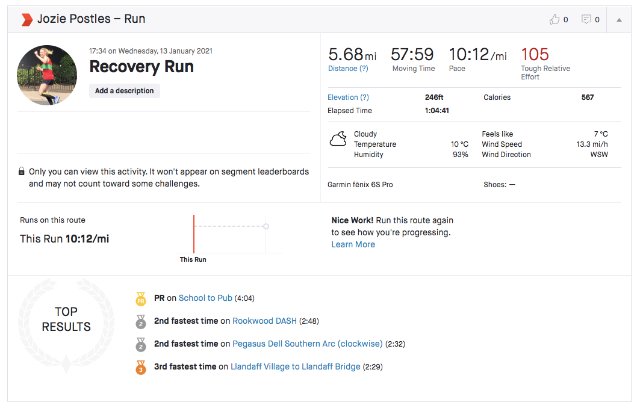Click the Add a description button
This screenshot has height=408, width=640.
click(x=125, y=90)
